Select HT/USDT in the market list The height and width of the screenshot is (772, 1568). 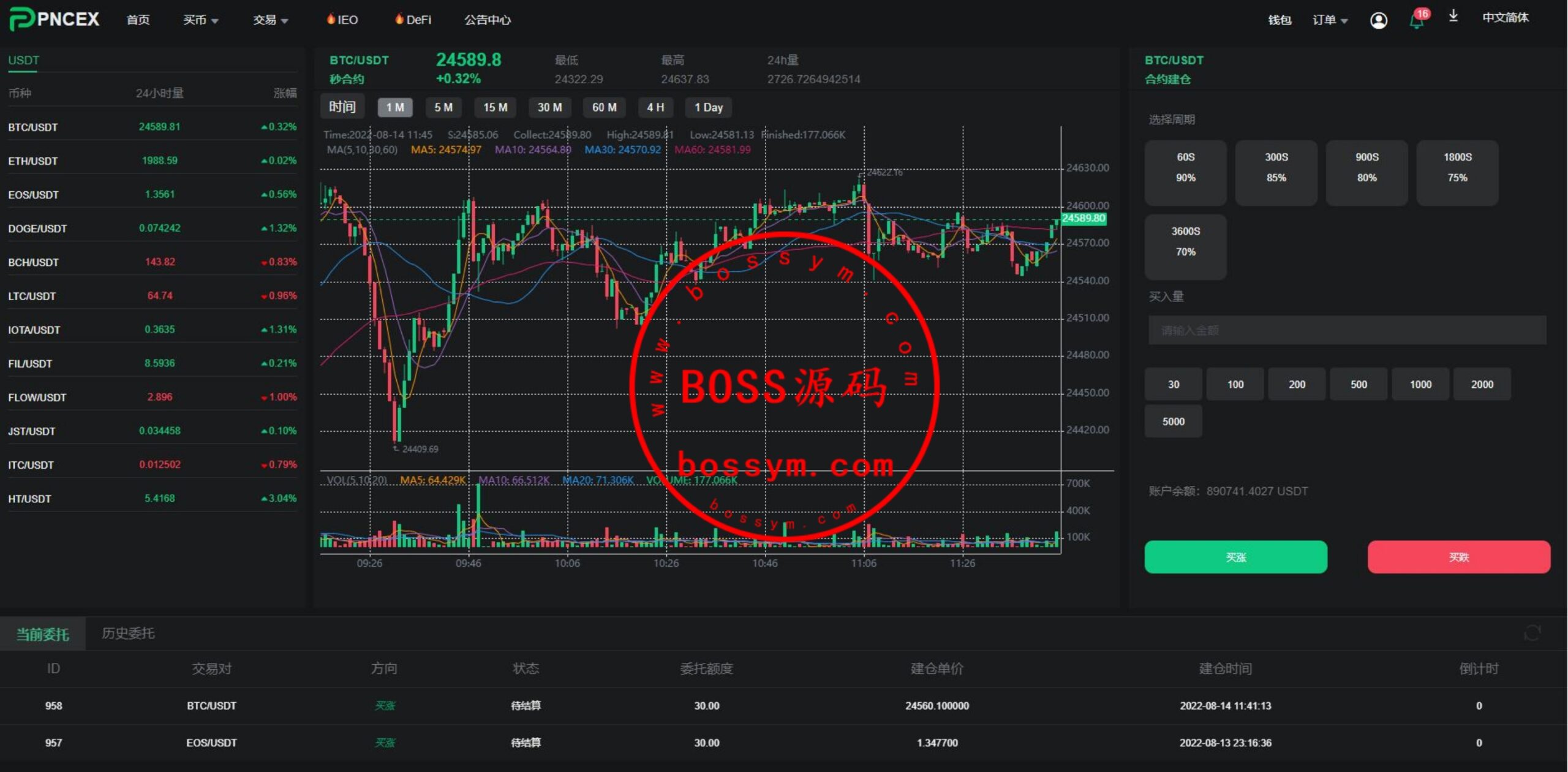click(x=152, y=498)
